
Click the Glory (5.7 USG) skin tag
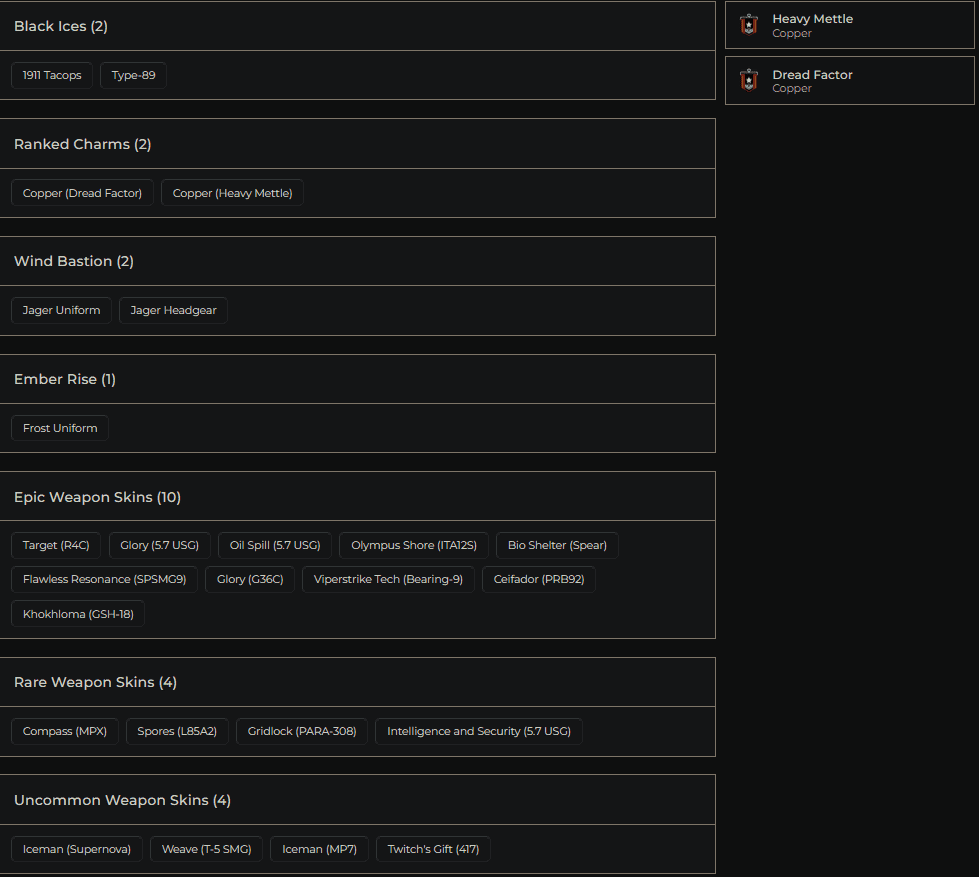click(160, 545)
